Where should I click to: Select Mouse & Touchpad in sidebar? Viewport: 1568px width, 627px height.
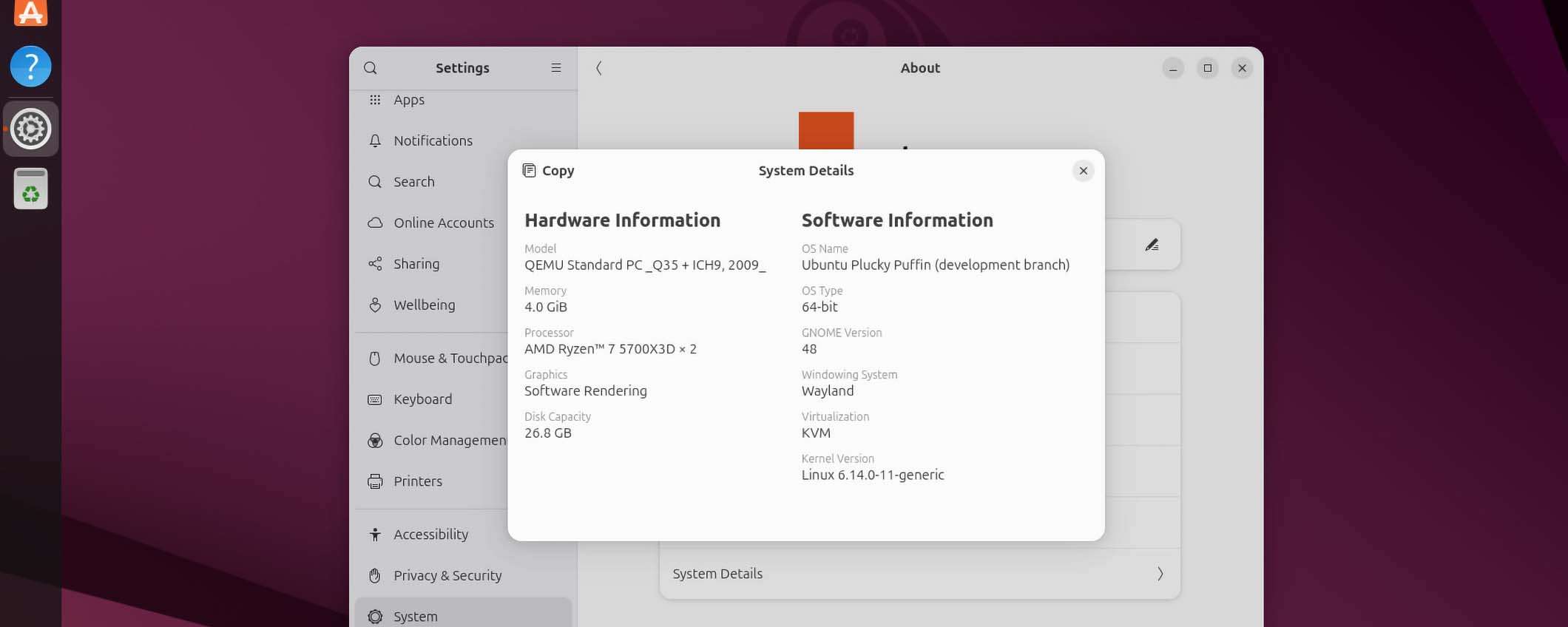tap(463, 358)
